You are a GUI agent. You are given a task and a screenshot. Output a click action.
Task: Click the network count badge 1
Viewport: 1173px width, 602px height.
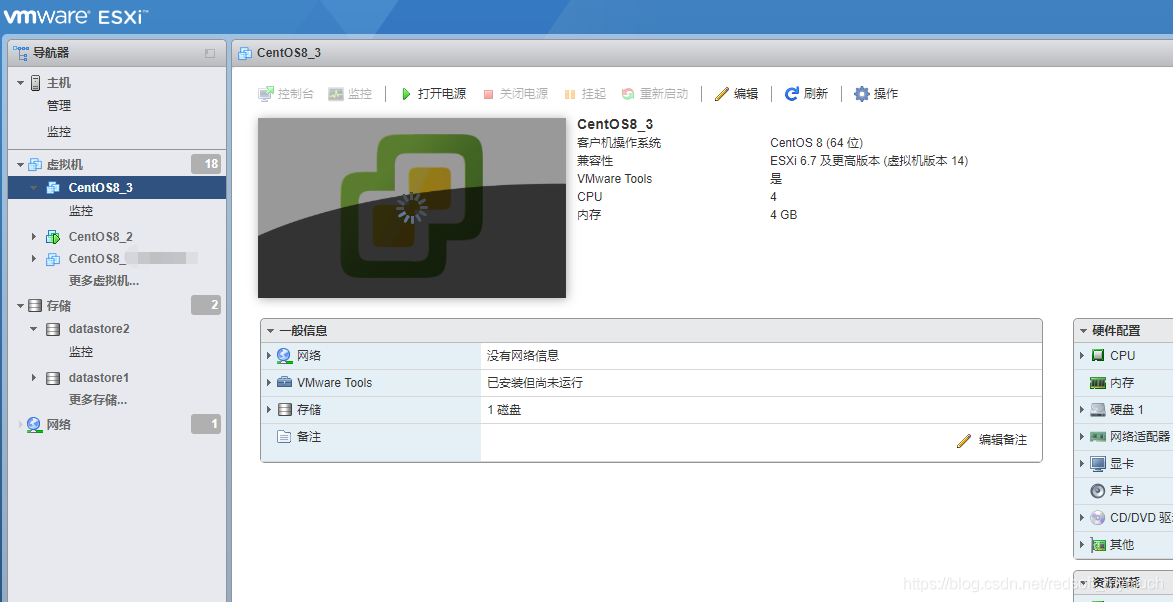[206, 424]
